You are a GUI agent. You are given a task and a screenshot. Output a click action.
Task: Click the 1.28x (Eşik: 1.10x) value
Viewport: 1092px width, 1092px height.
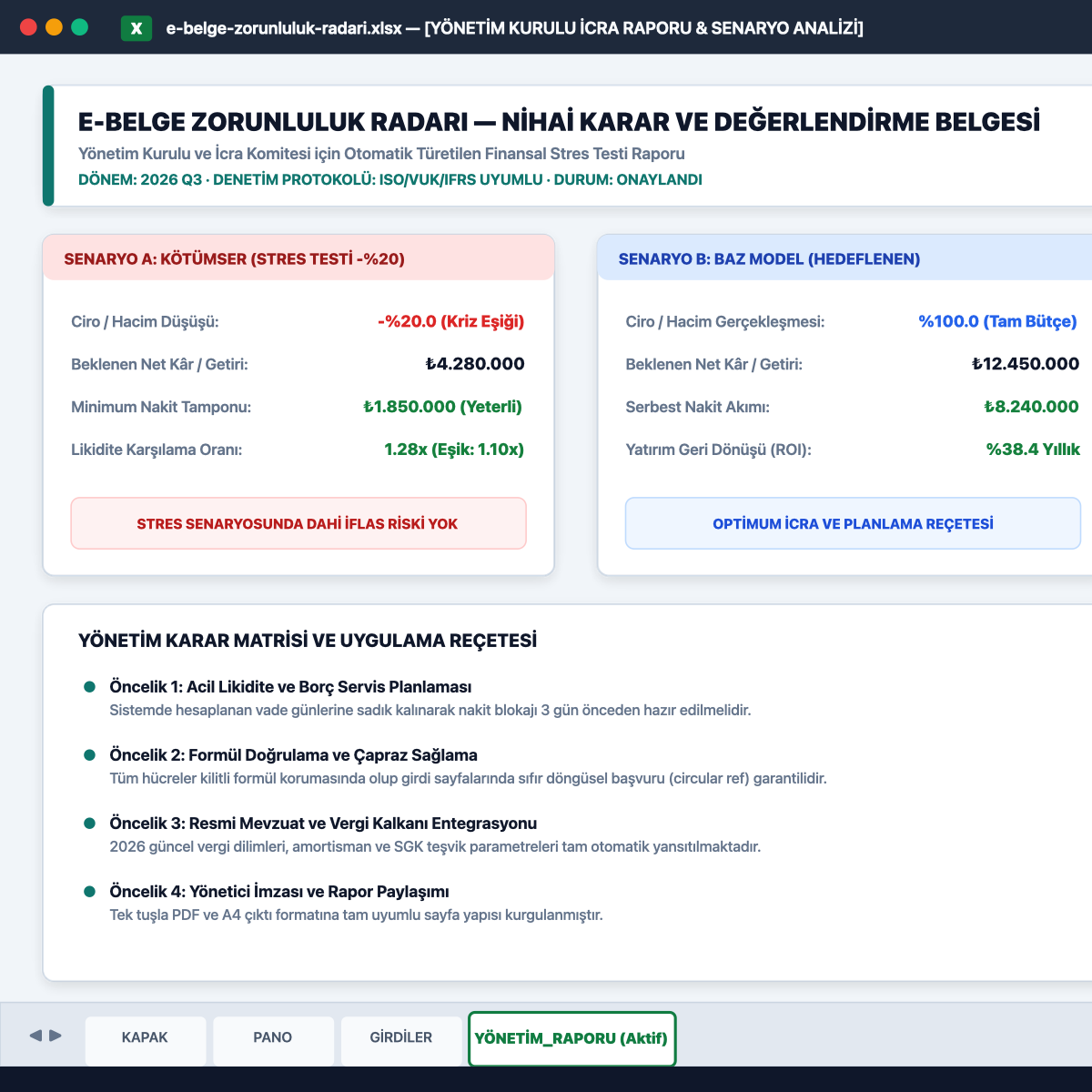[x=454, y=450]
